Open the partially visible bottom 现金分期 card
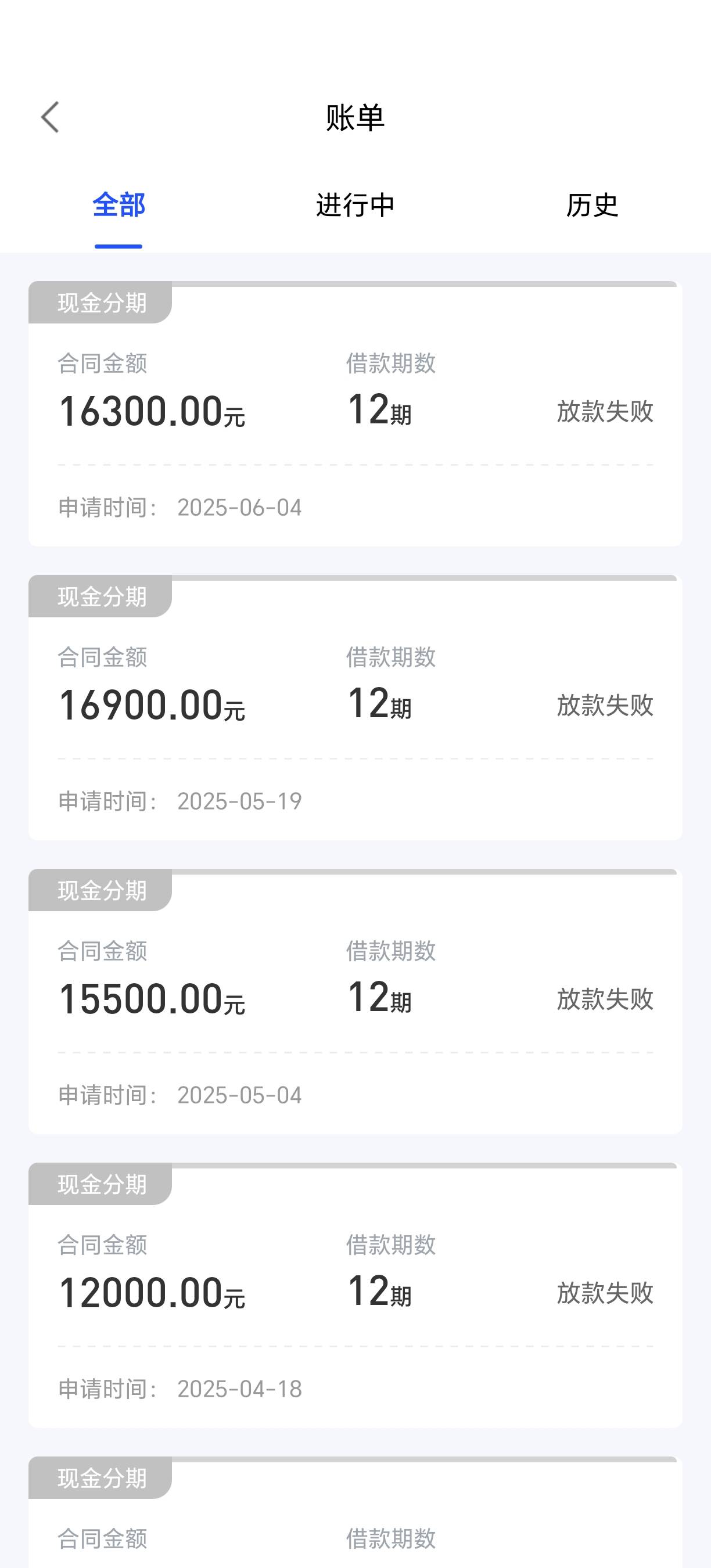 pos(355,1513)
